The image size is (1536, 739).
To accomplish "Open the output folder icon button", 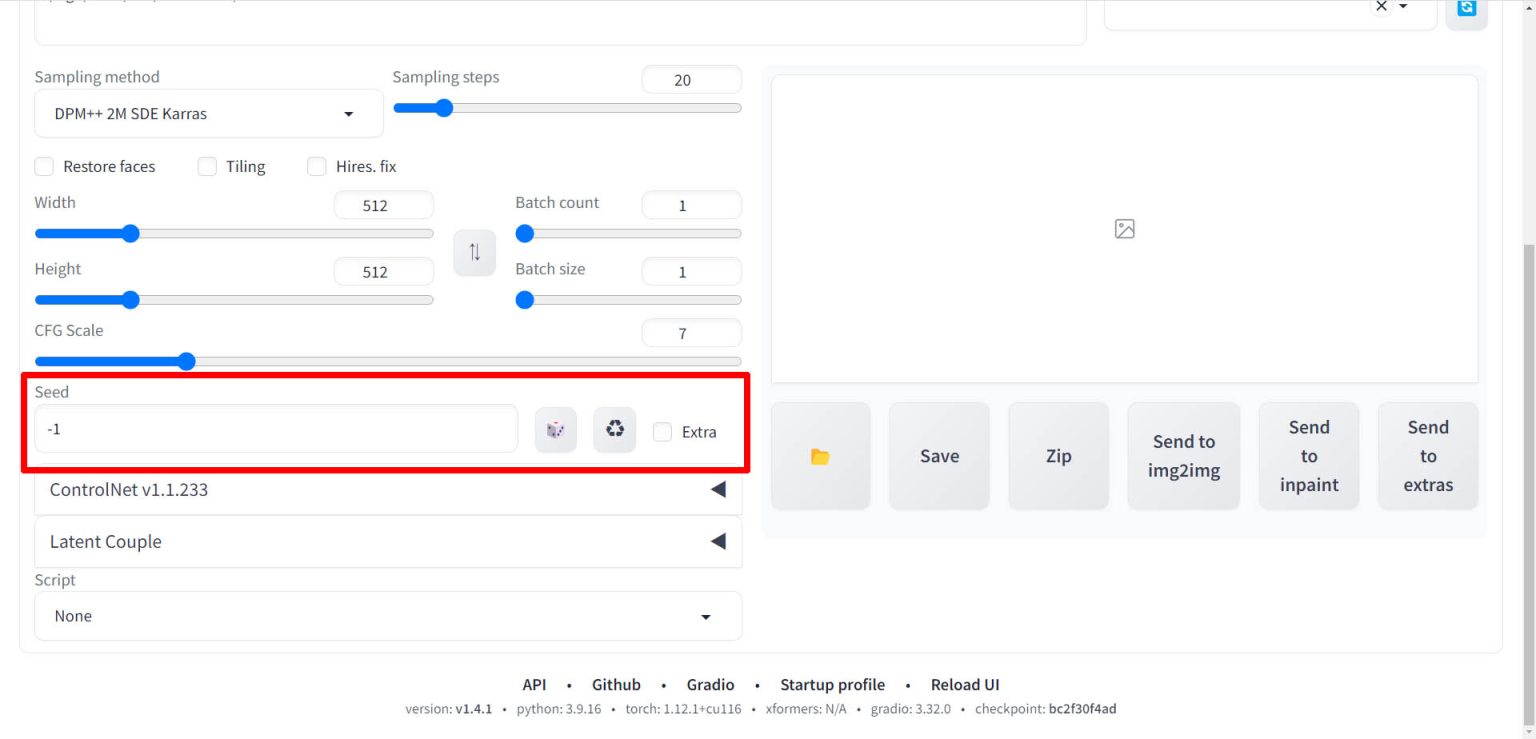I will [x=820, y=456].
